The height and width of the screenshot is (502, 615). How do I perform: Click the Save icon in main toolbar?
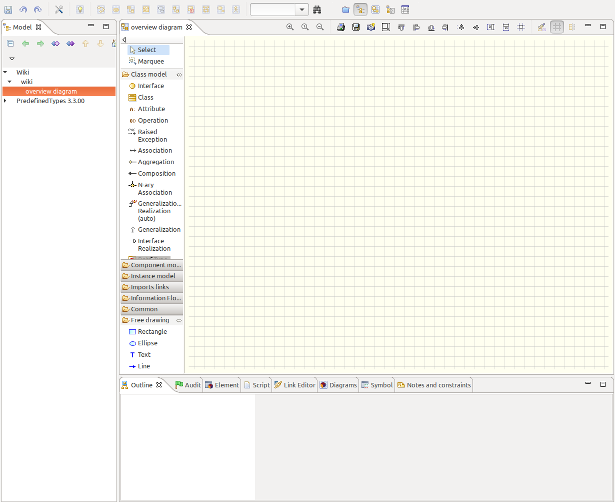(7, 9)
